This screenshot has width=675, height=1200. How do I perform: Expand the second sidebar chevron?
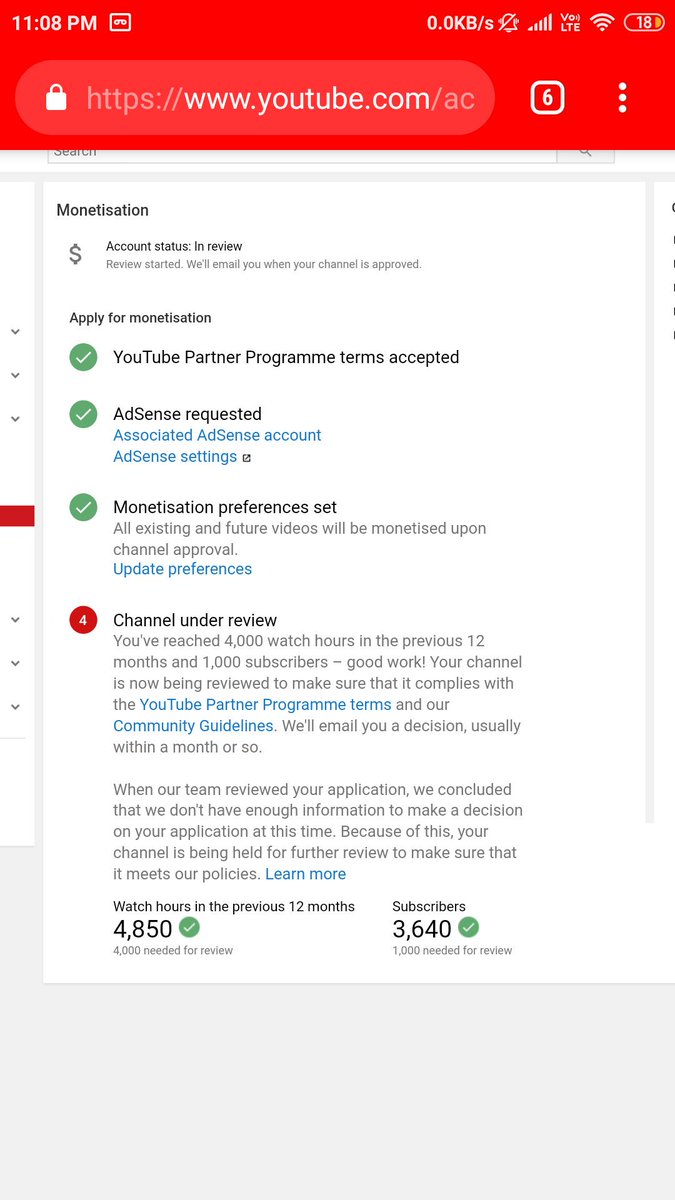coord(15,375)
